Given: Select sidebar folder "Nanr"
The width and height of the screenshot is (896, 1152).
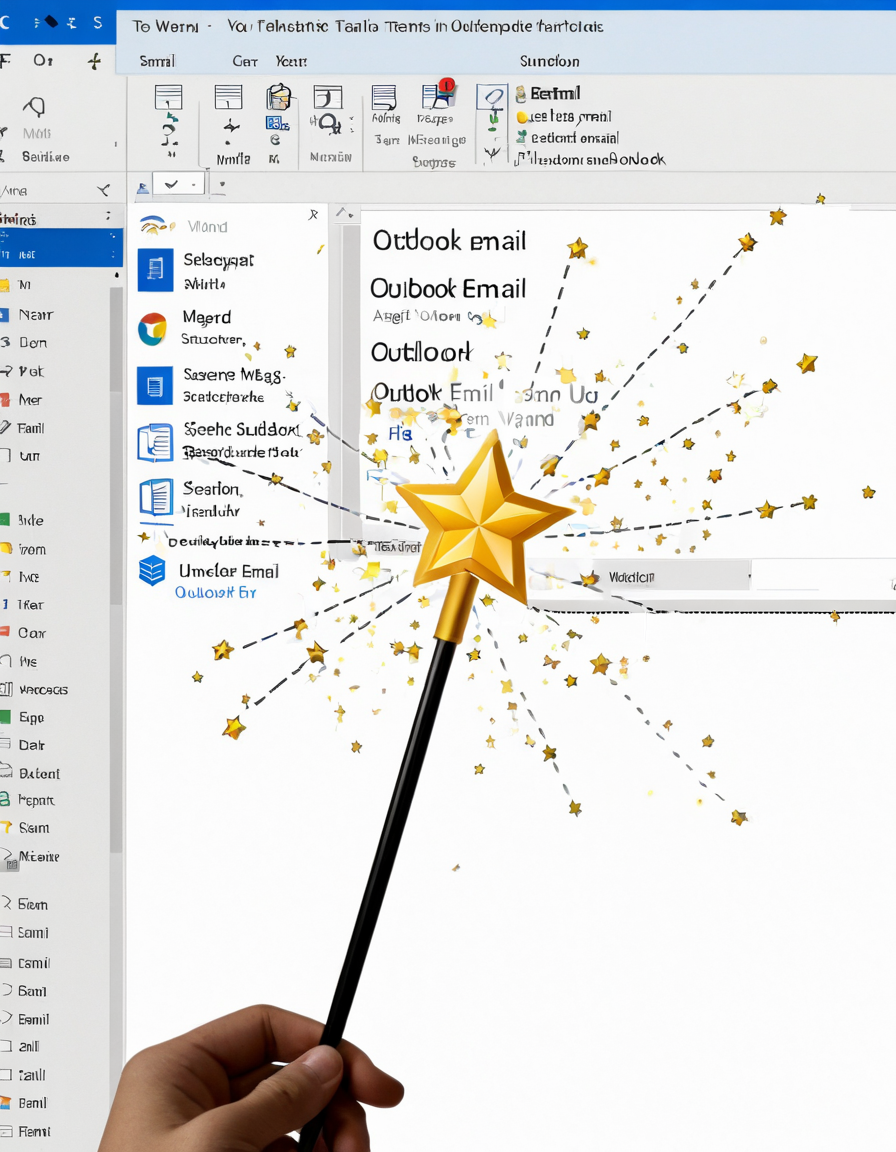Looking at the screenshot, I should click(x=36, y=314).
